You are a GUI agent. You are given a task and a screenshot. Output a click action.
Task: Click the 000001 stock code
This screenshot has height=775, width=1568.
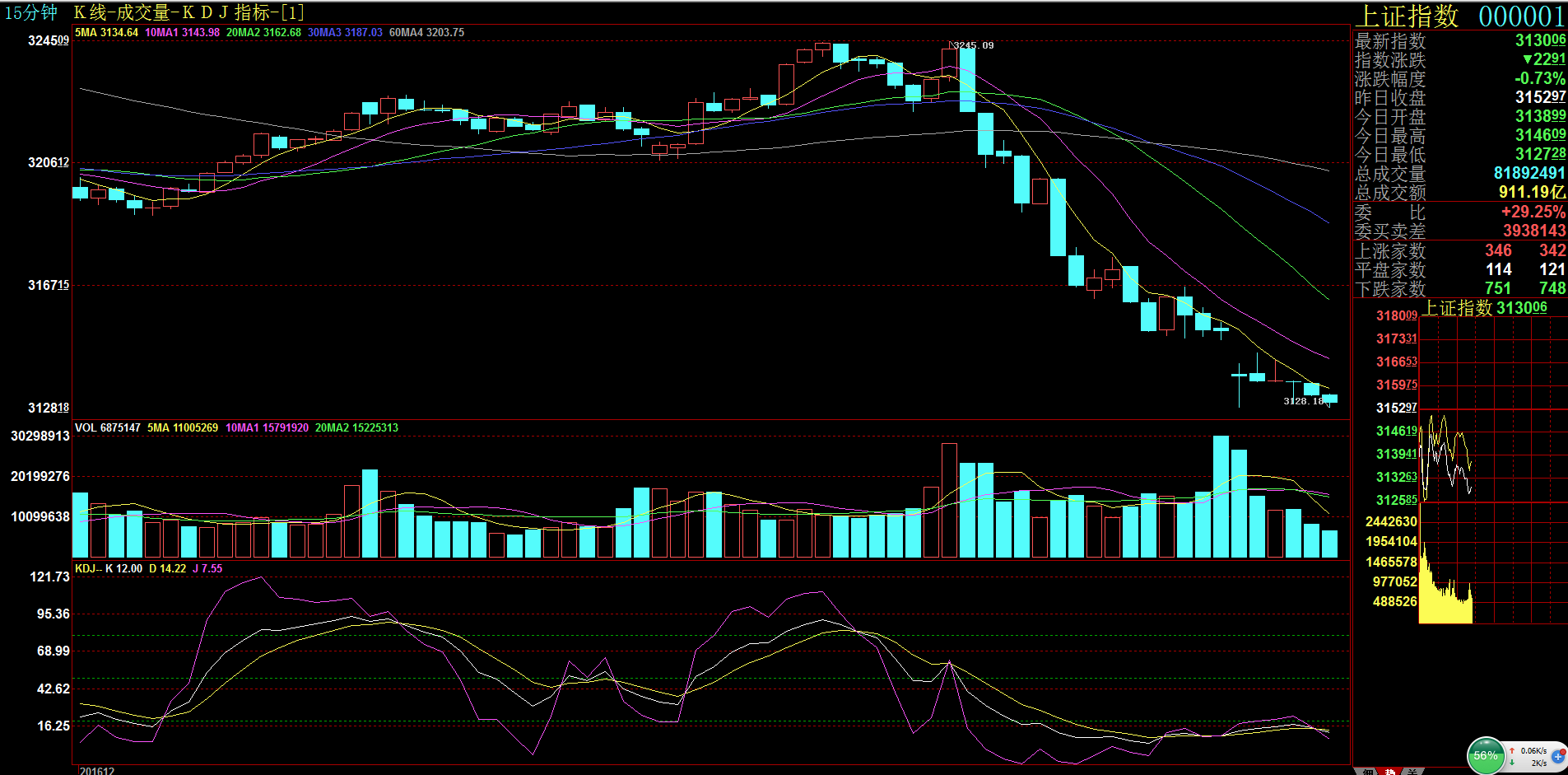coord(1521,16)
